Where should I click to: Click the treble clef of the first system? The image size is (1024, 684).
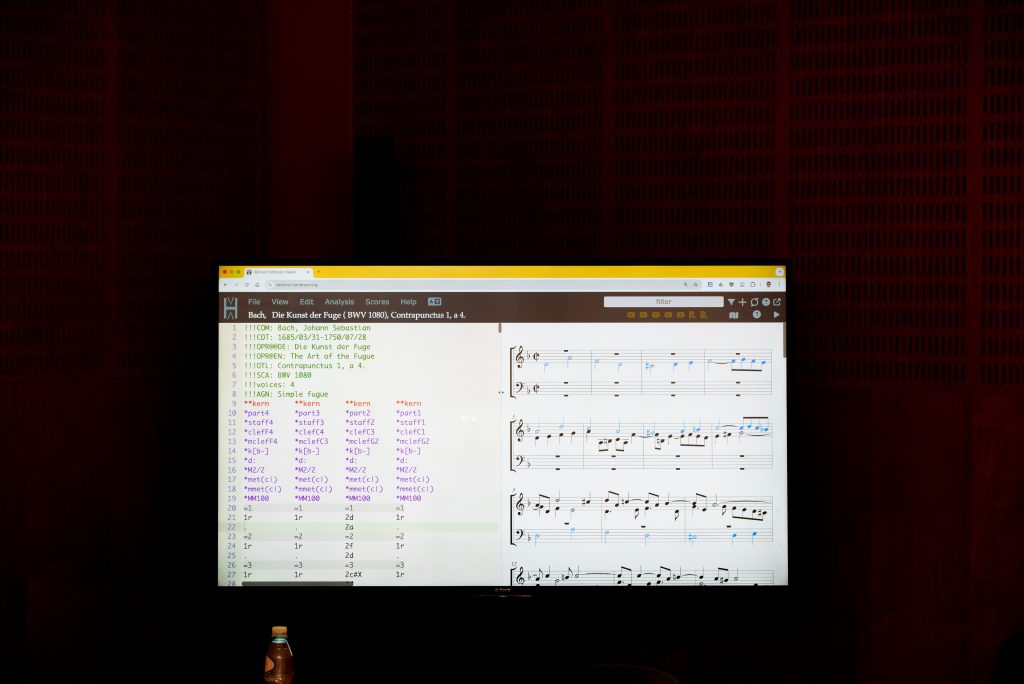(520, 357)
